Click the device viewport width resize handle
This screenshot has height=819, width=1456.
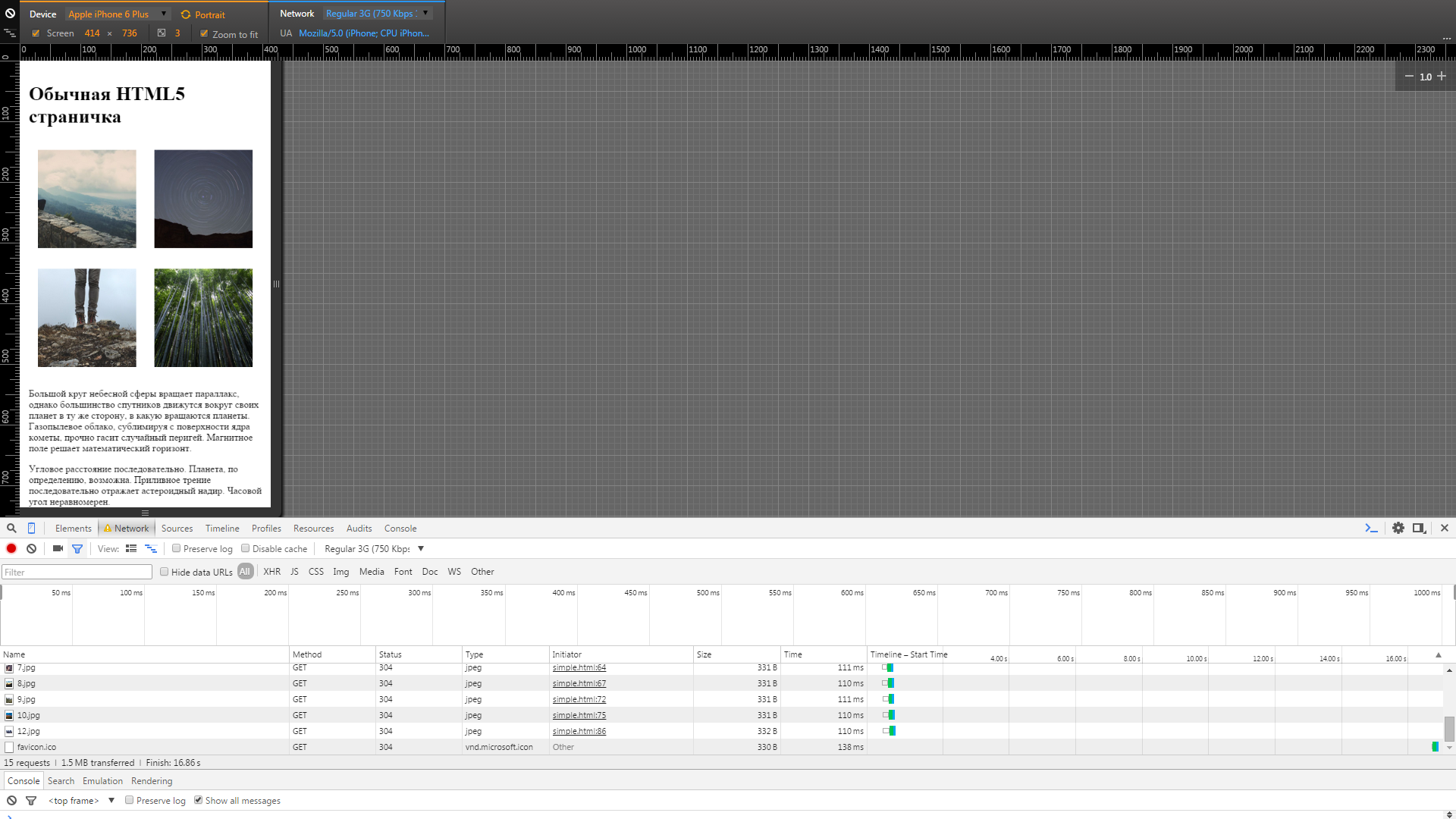pos(276,284)
